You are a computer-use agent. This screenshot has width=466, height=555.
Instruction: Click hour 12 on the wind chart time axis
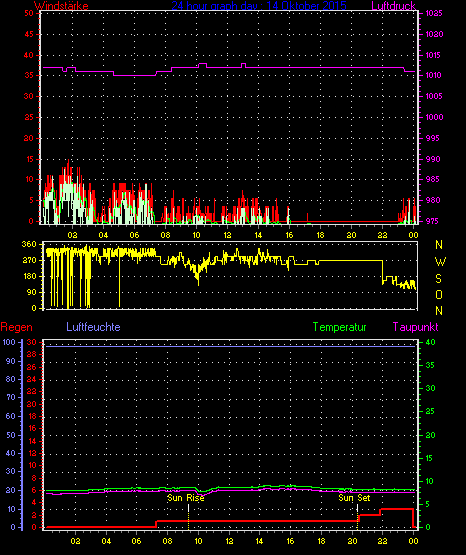pyautogui.click(x=227, y=235)
